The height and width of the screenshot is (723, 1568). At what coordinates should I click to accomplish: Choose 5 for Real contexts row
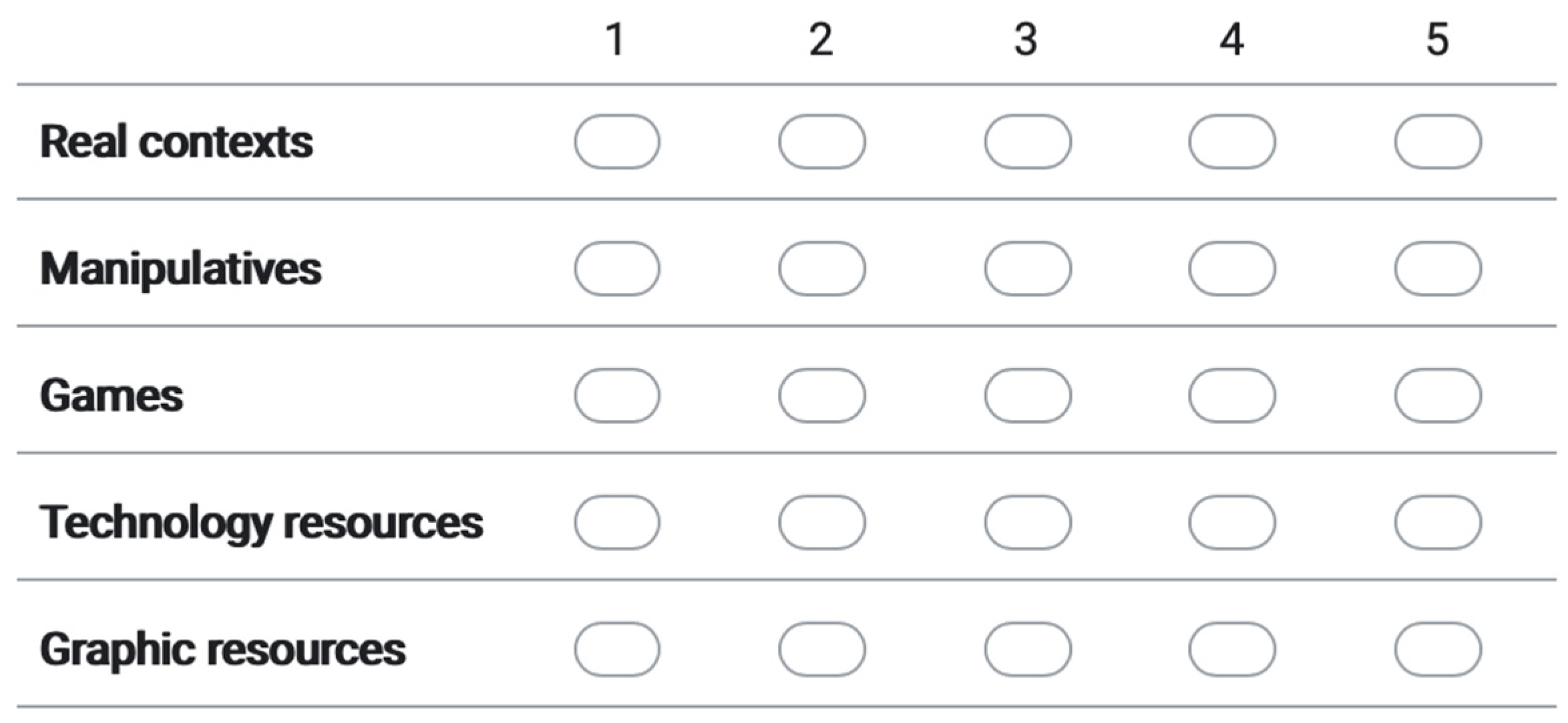tap(1438, 142)
